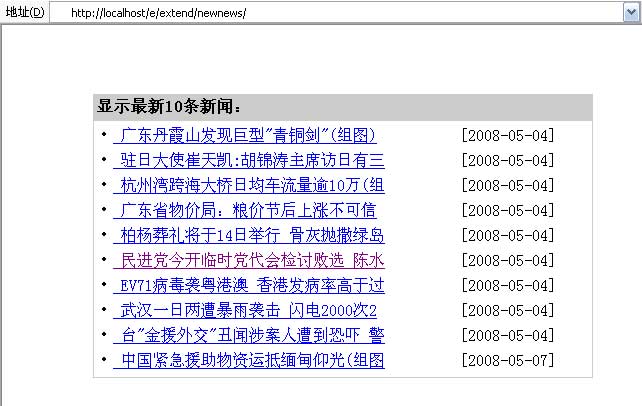Open the 中国紧急援助物资 Myanmar news link

point(249,360)
